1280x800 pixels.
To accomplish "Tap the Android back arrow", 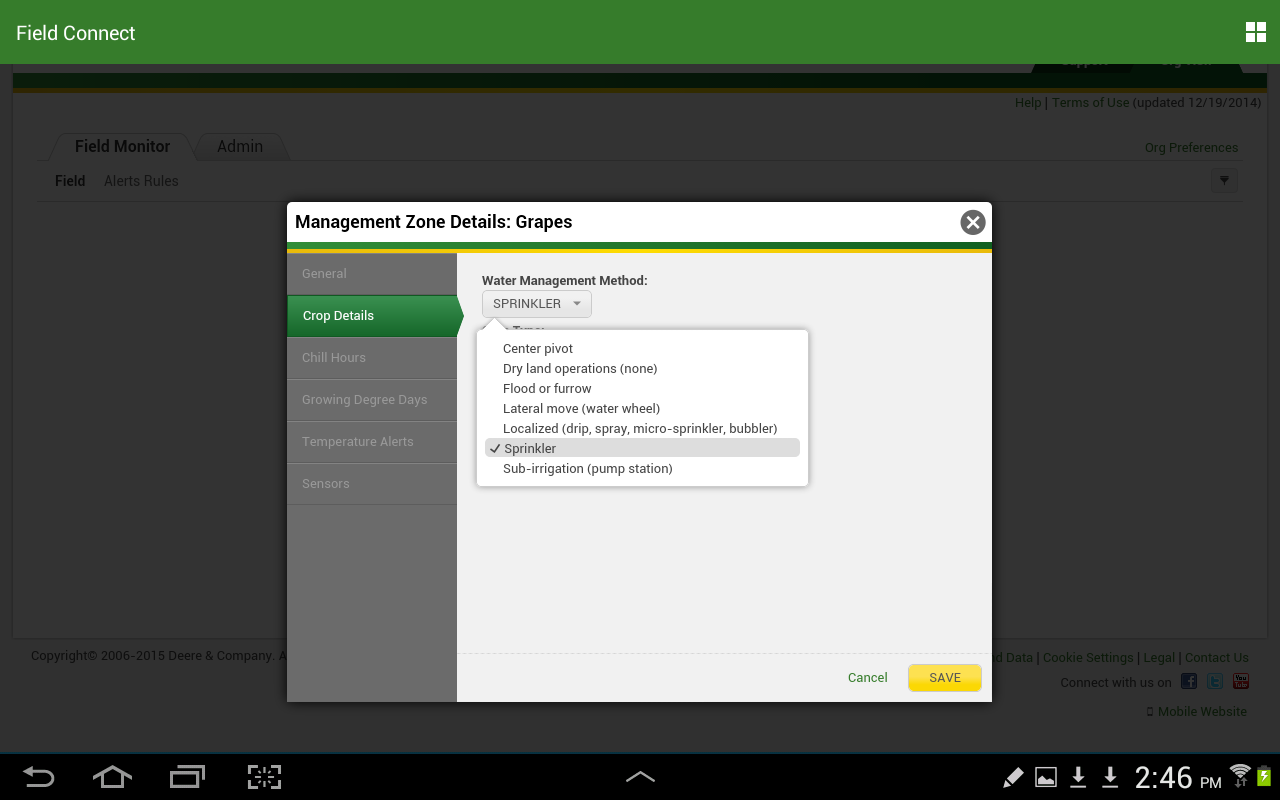I will coord(39,777).
